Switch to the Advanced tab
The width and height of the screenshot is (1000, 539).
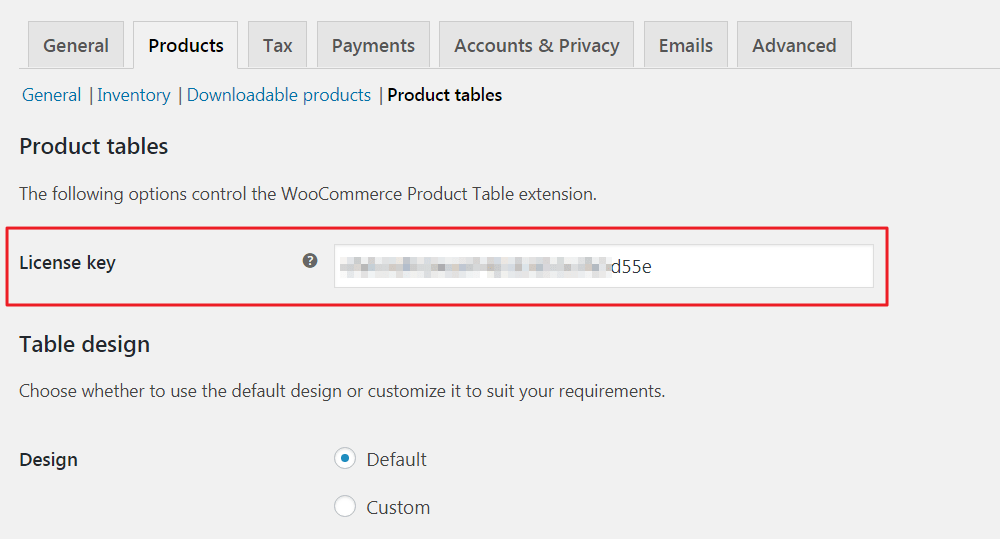[794, 46]
